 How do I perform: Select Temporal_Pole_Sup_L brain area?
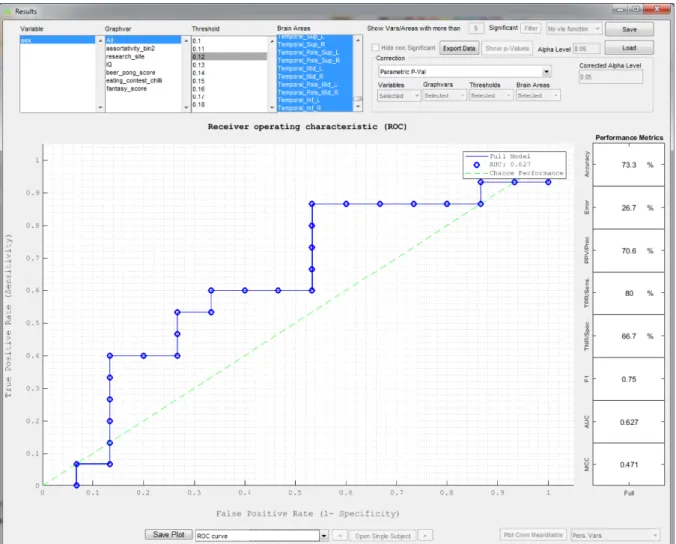point(315,52)
